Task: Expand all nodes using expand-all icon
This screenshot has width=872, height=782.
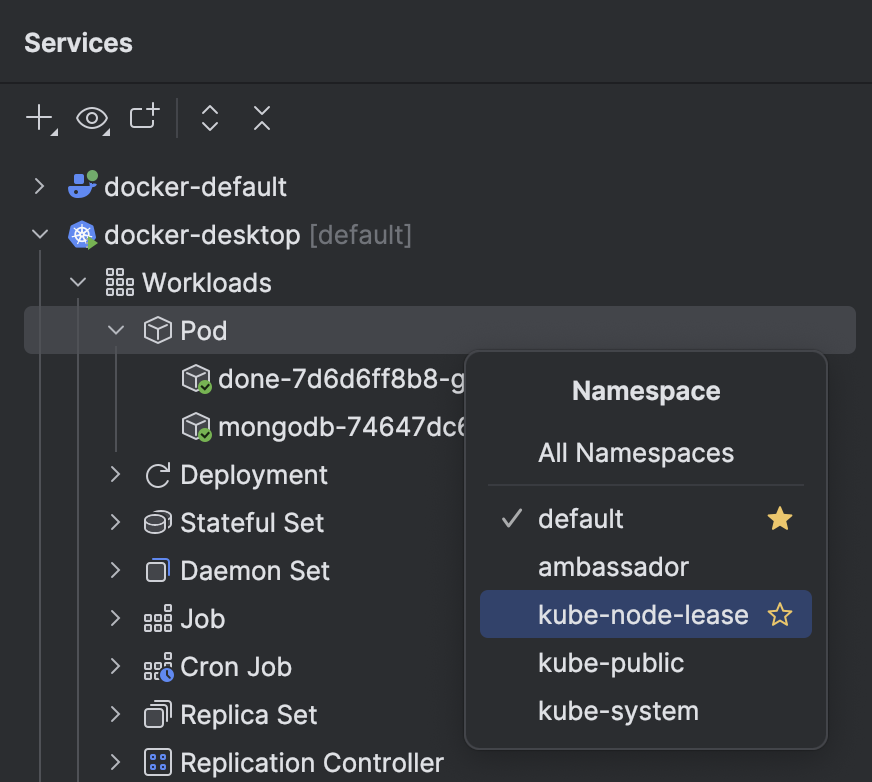Action: pos(209,118)
